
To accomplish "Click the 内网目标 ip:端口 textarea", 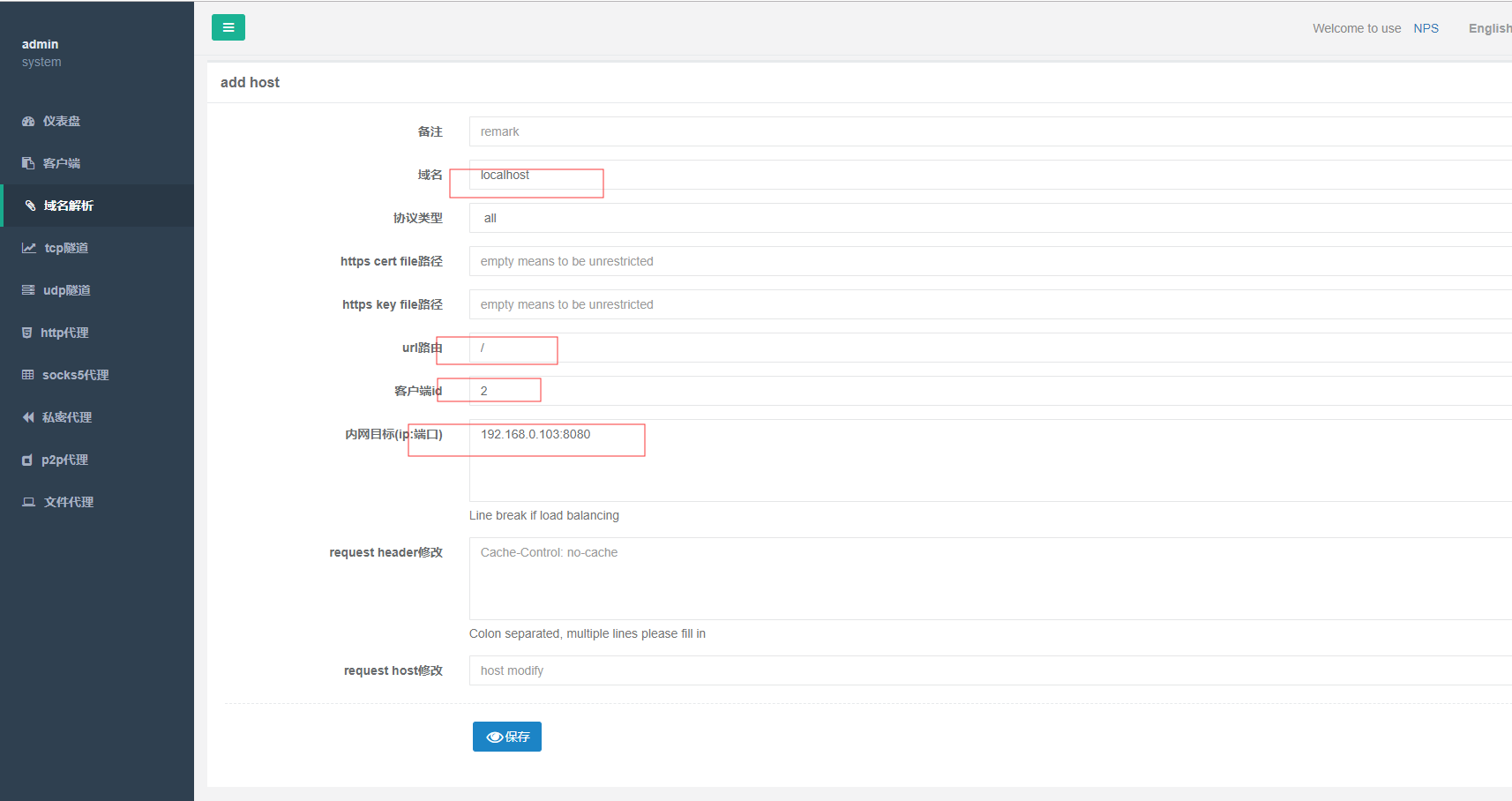I will [991, 460].
